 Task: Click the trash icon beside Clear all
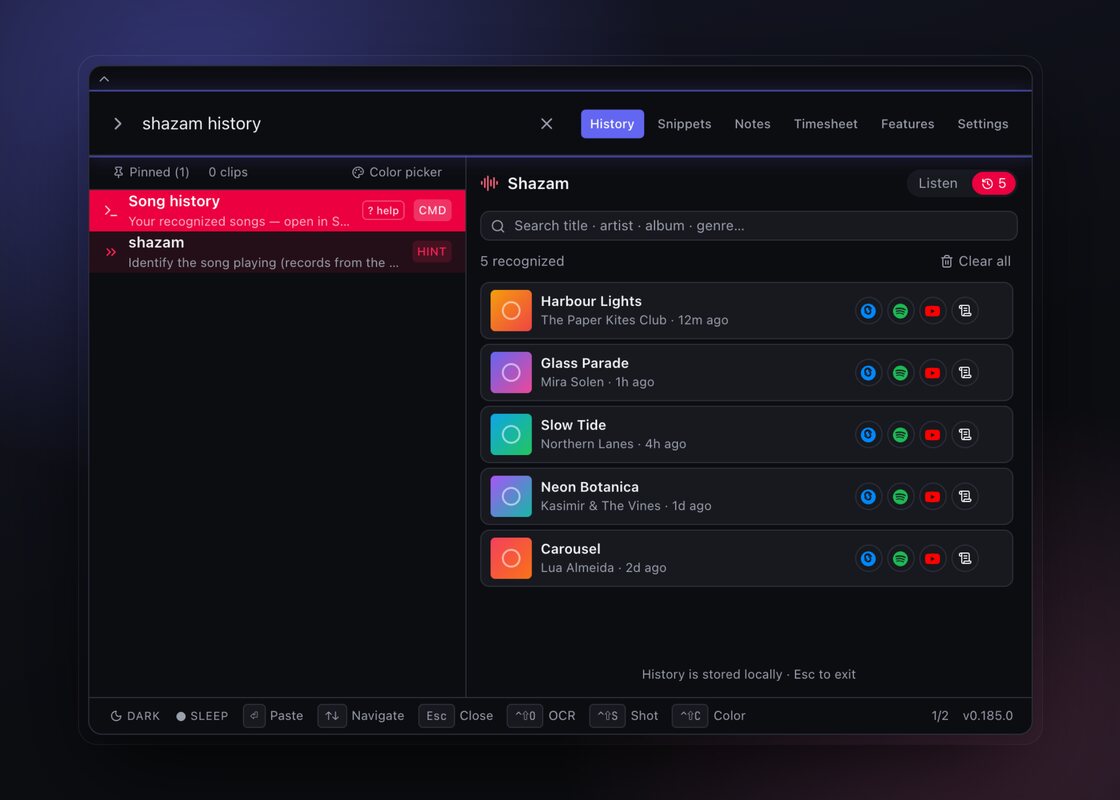(x=946, y=261)
